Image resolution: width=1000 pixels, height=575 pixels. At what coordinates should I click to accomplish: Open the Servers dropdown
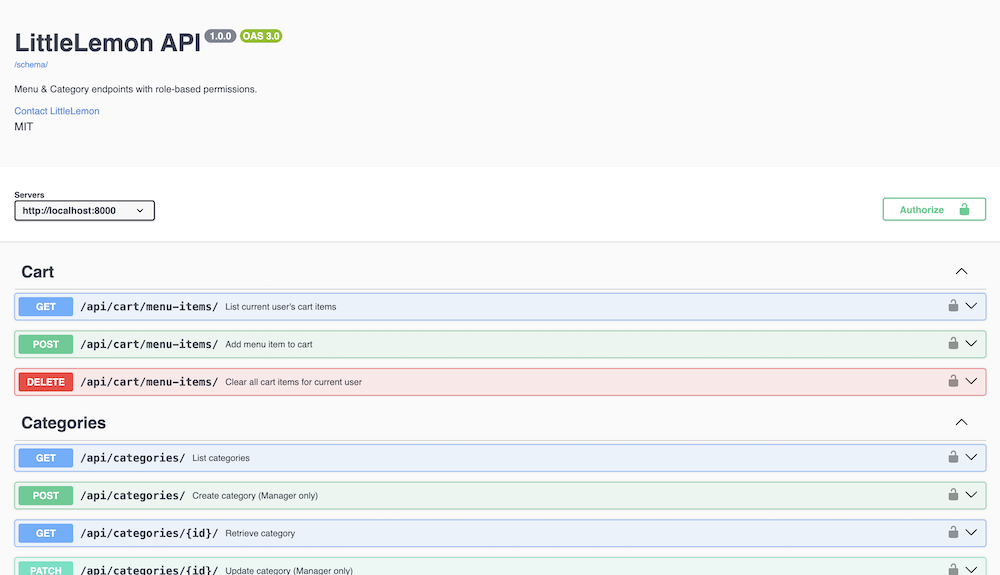(x=85, y=211)
